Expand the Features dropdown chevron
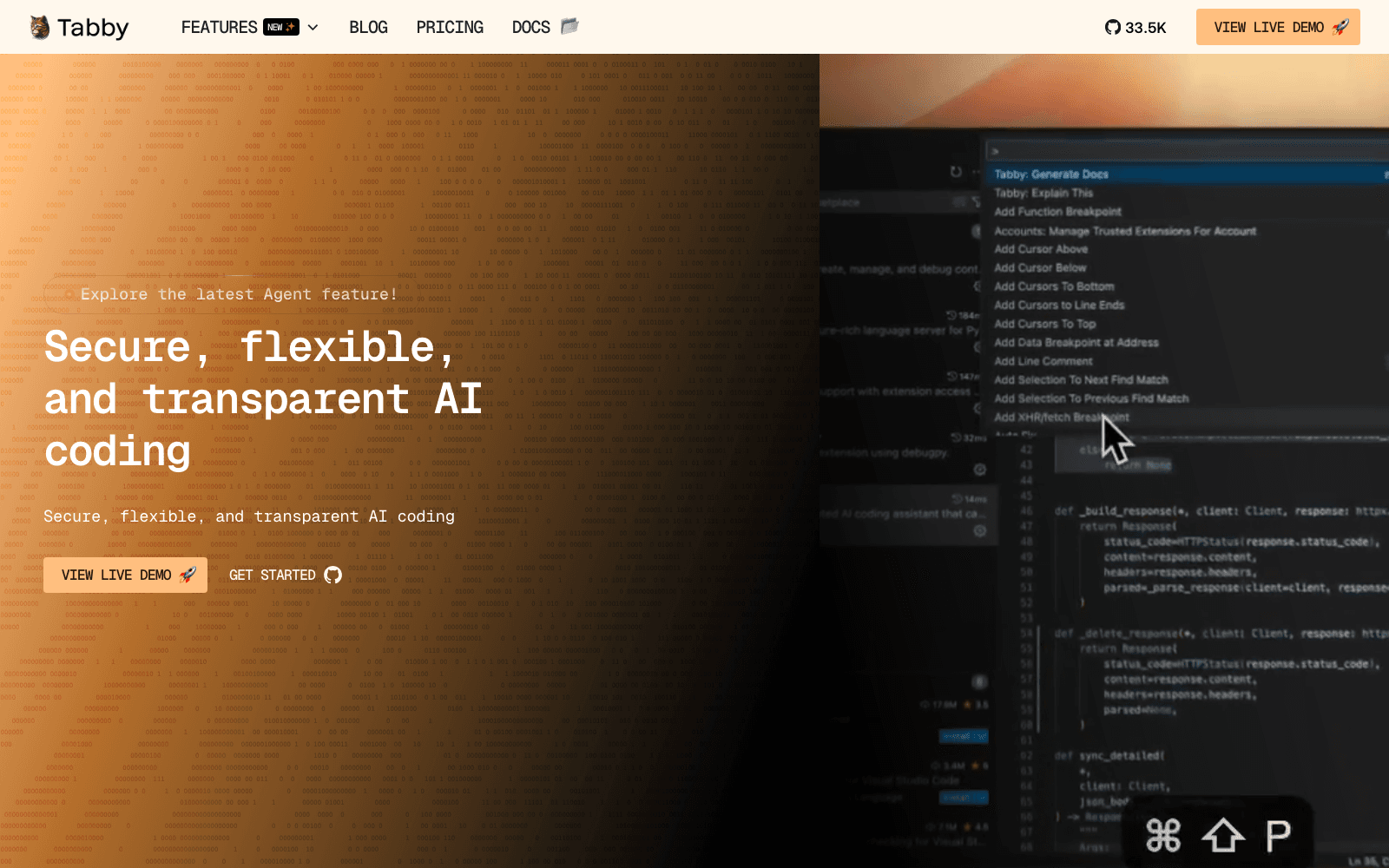 313,28
